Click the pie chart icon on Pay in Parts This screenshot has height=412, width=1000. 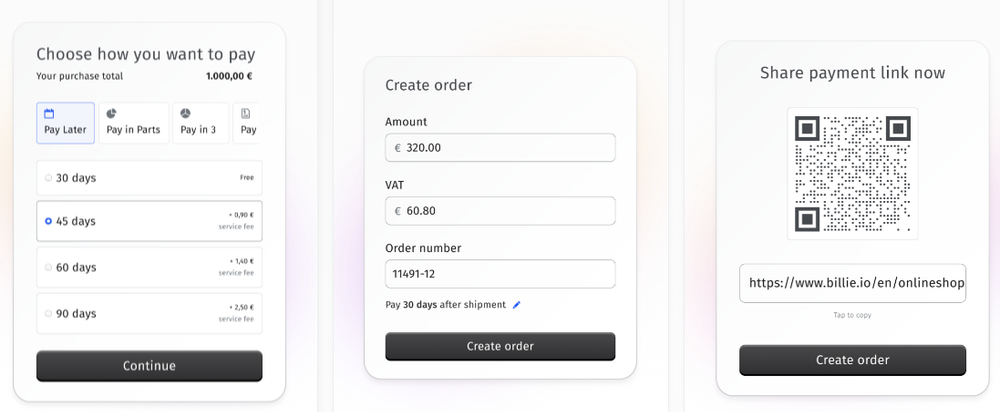pos(111,114)
